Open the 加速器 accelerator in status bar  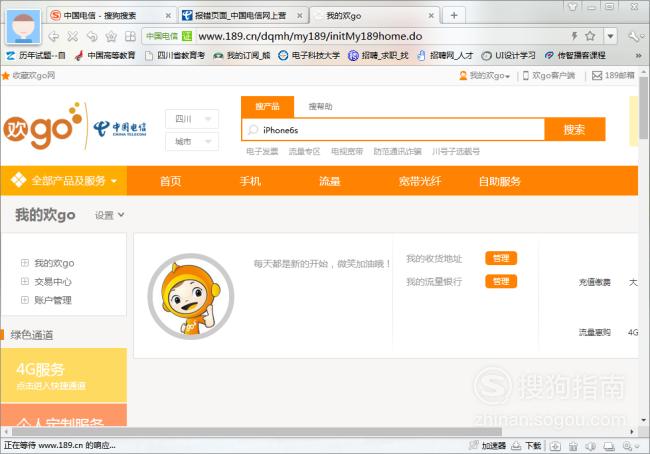click(x=488, y=446)
